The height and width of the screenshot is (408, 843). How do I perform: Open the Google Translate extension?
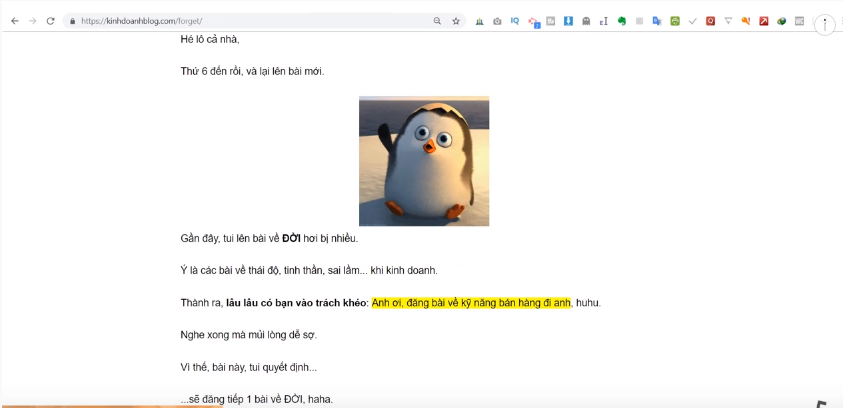pos(657,21)
